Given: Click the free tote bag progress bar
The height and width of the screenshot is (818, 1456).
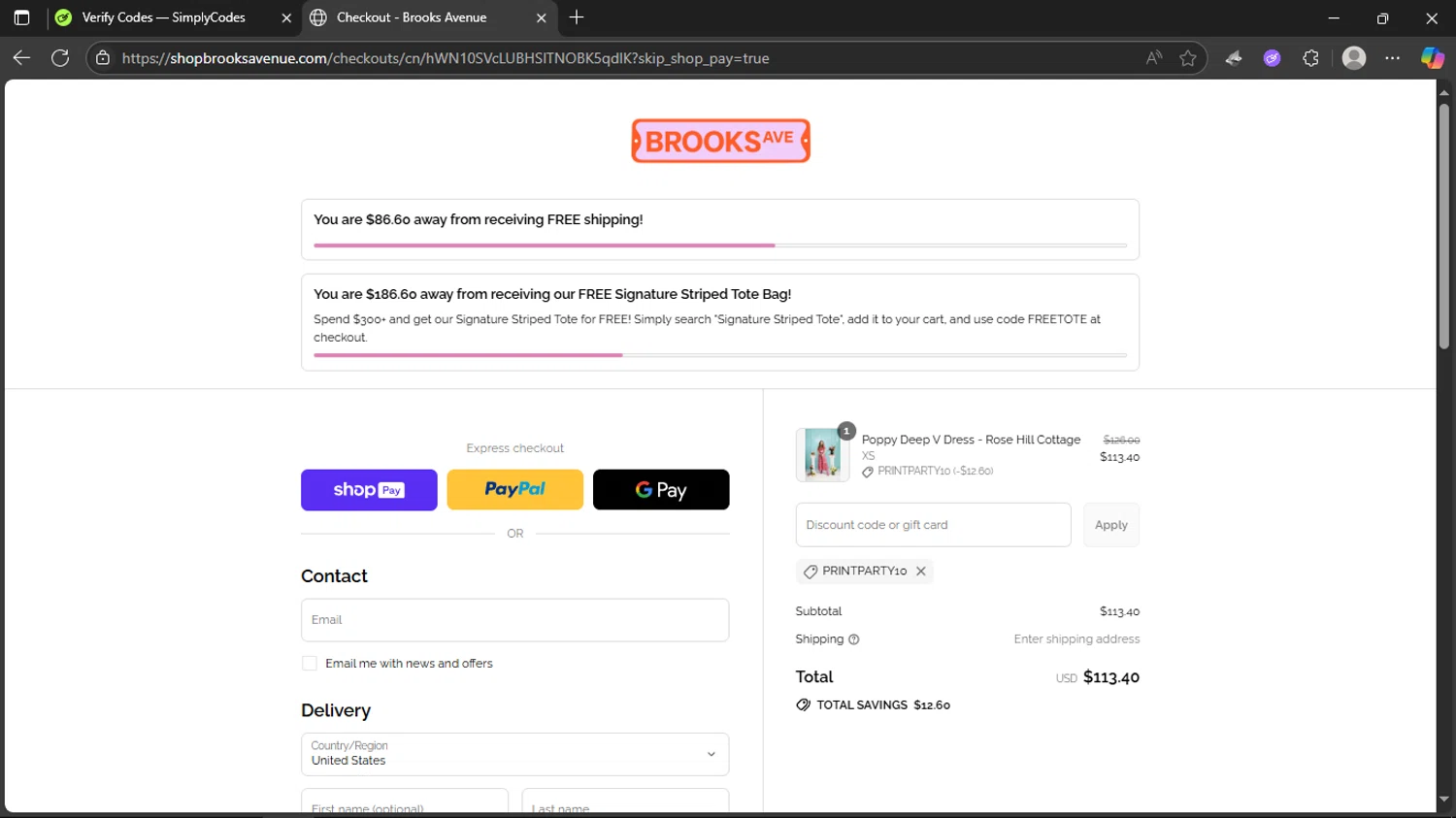Looking at the screenshot, I should (x=720, y=355).
